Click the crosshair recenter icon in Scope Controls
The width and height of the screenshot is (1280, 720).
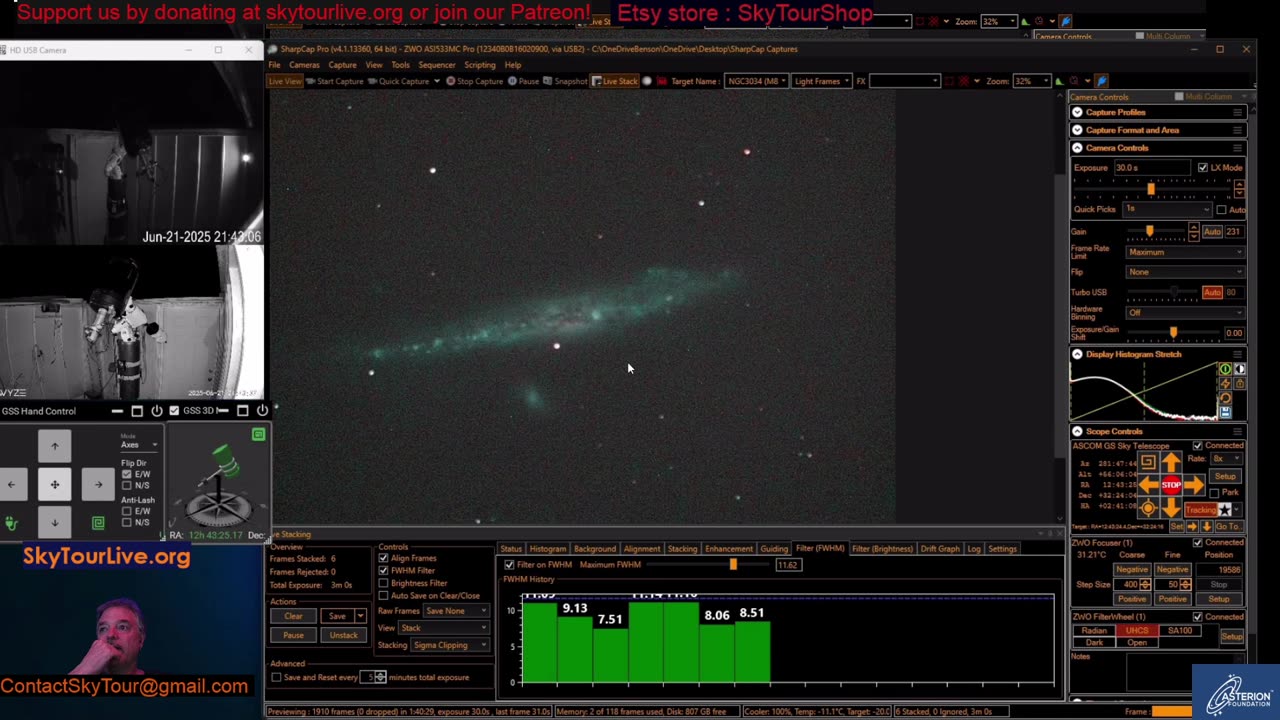click(1148, 509)
